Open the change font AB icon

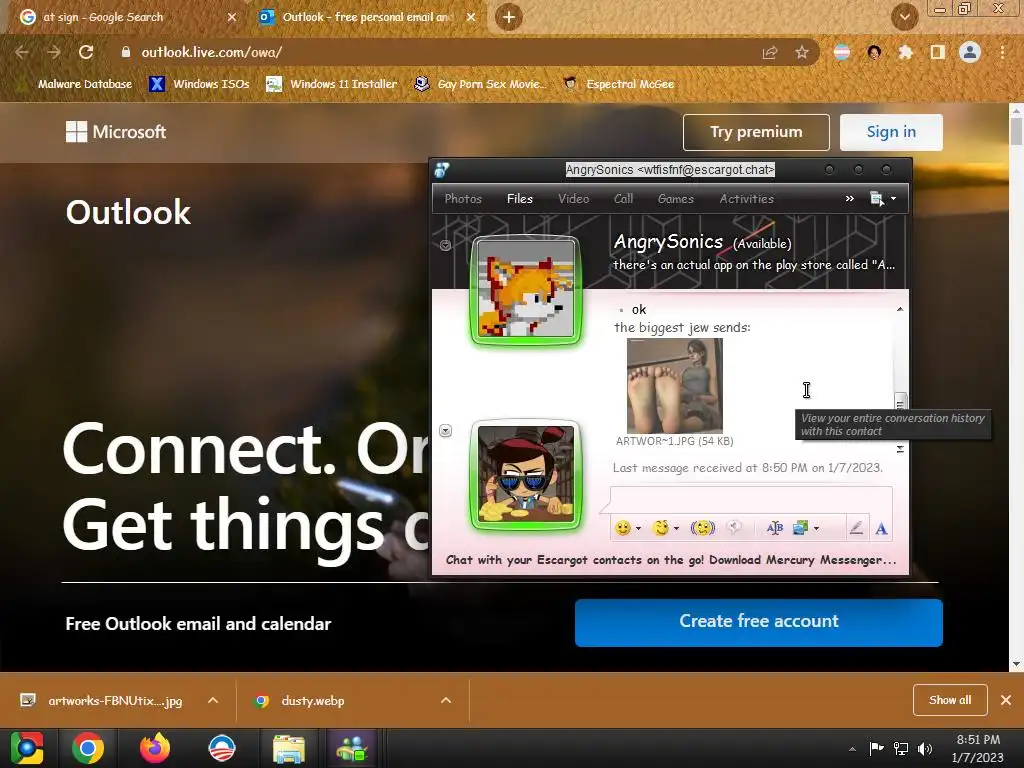click(x=775, y=528)
